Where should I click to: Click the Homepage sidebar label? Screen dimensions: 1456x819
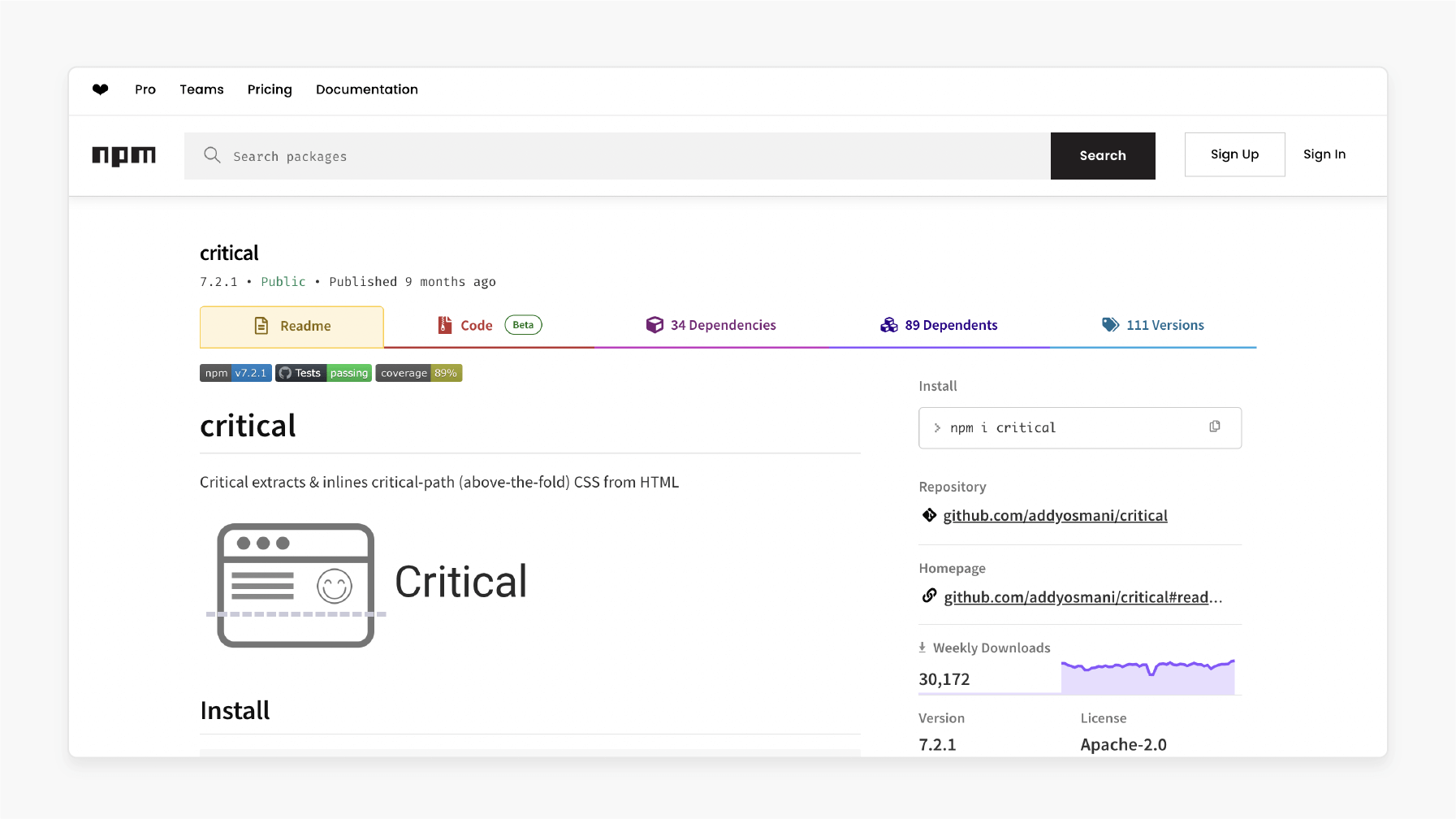[x=952, y=568]
